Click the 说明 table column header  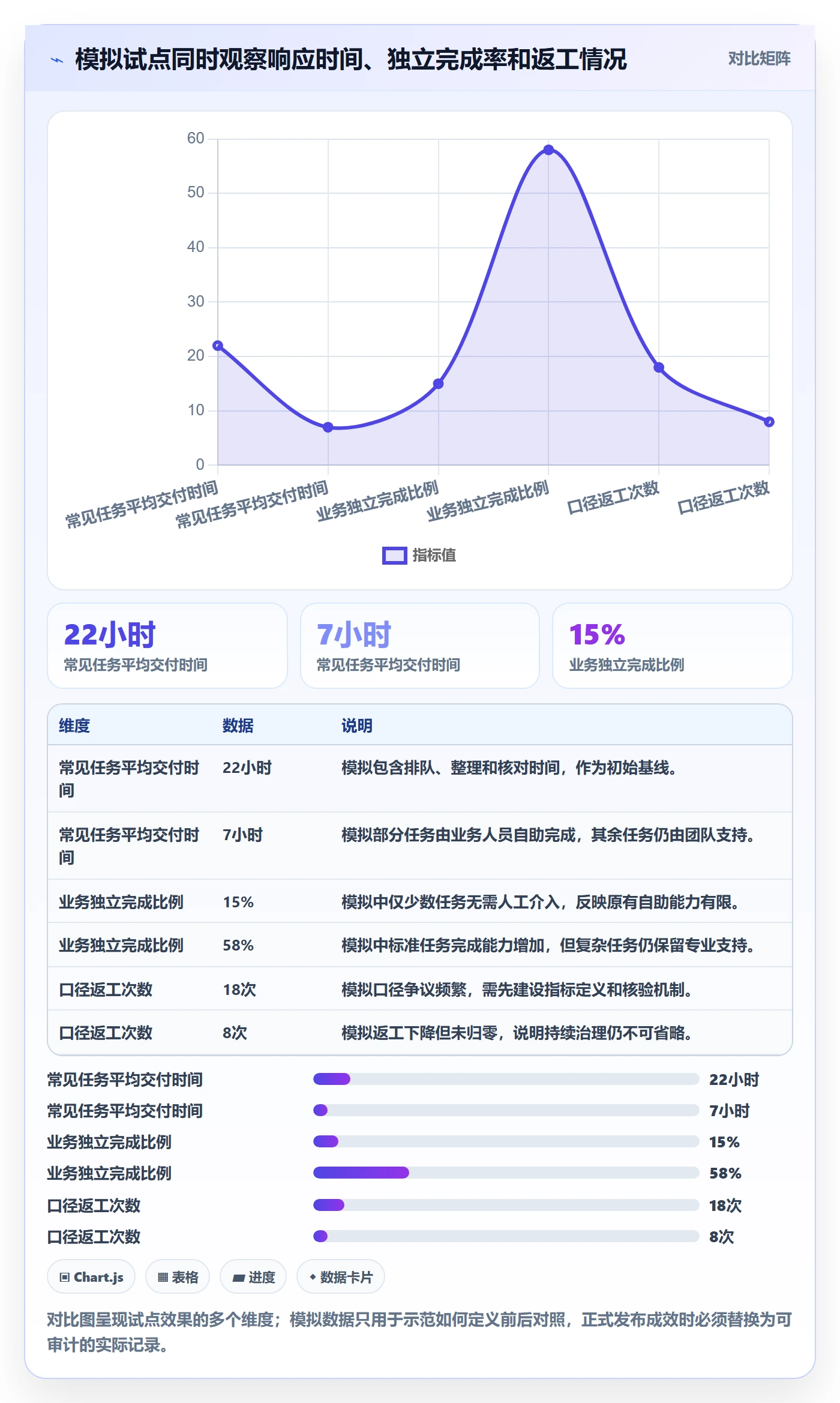pos(357,726)
